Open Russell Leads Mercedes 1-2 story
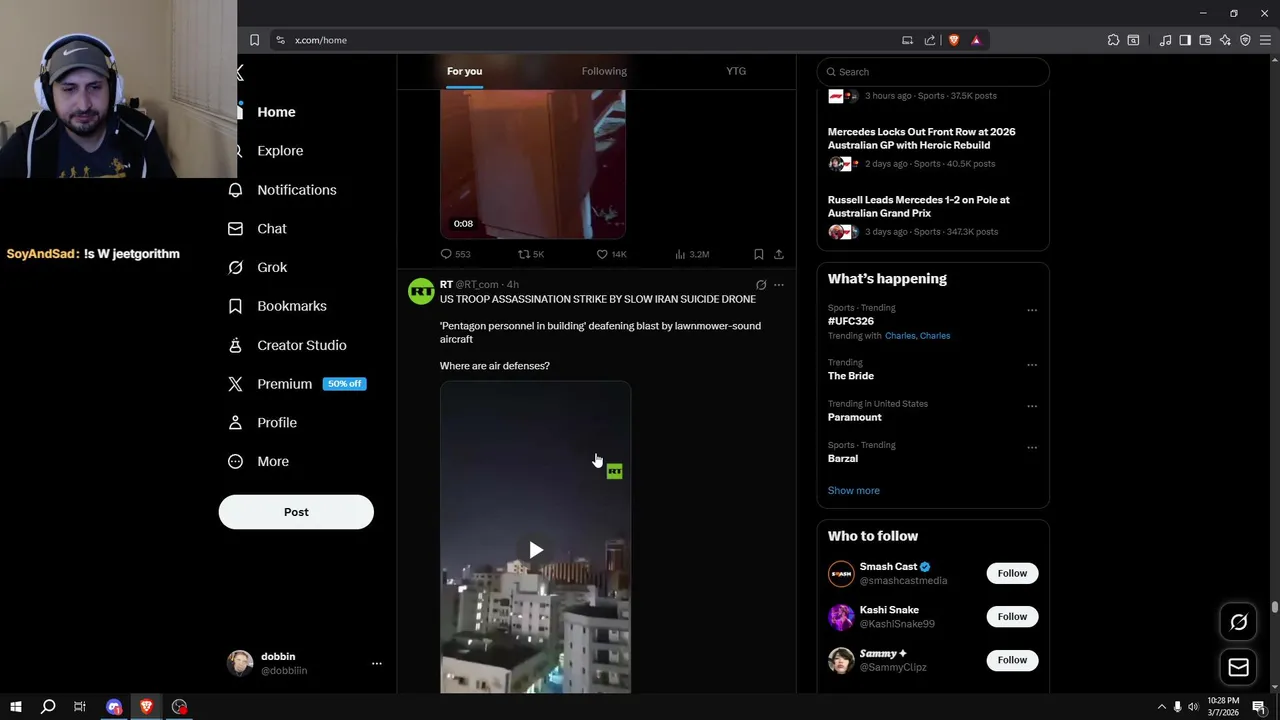The image size is (1280, 720). pyautogui.click(x=918, y=206)
